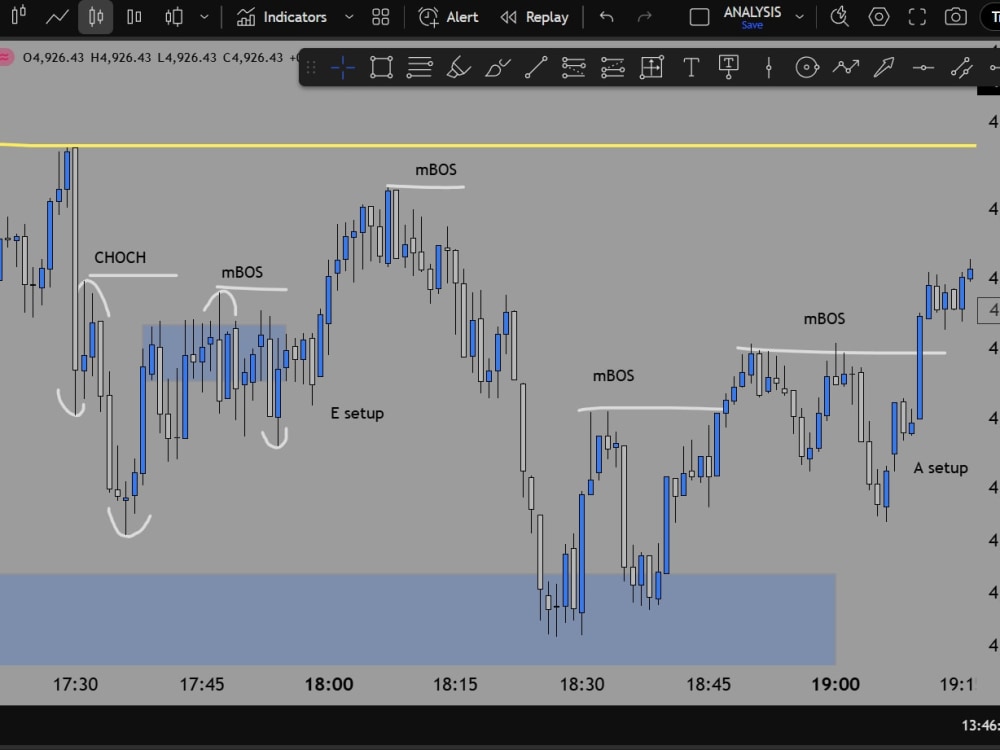
Task: Open the ANALYSIS layout name
Action: pos(752,11)
